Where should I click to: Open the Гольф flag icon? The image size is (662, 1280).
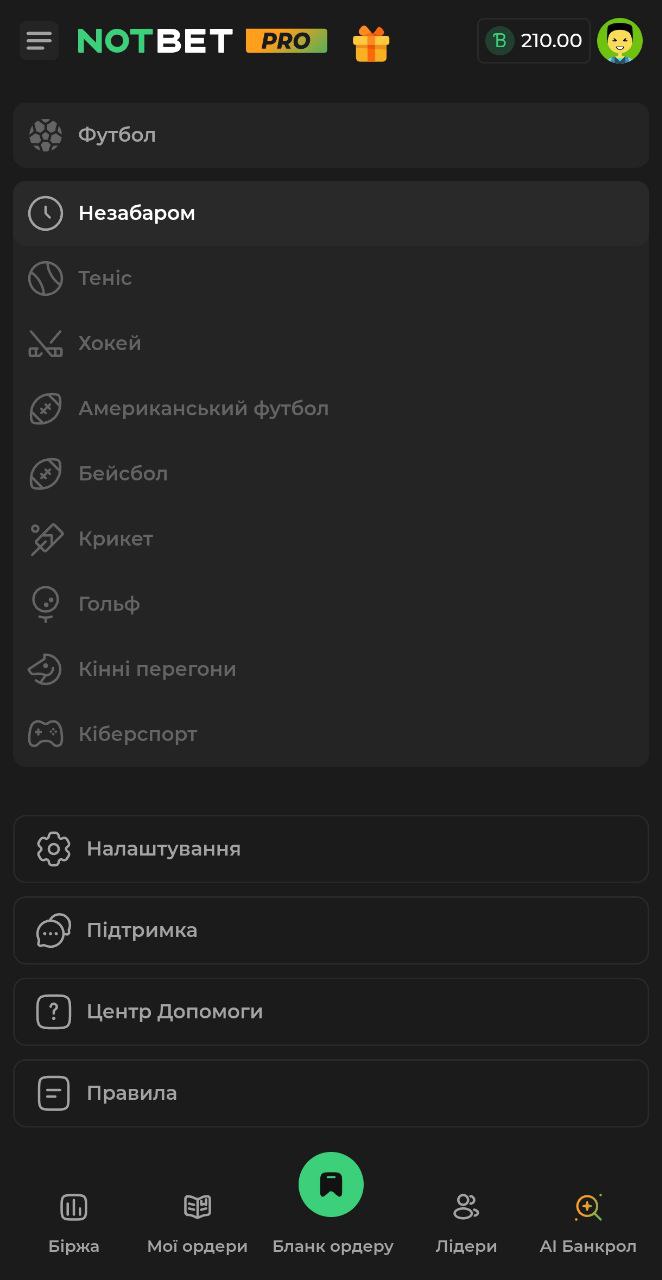point(45,603)
